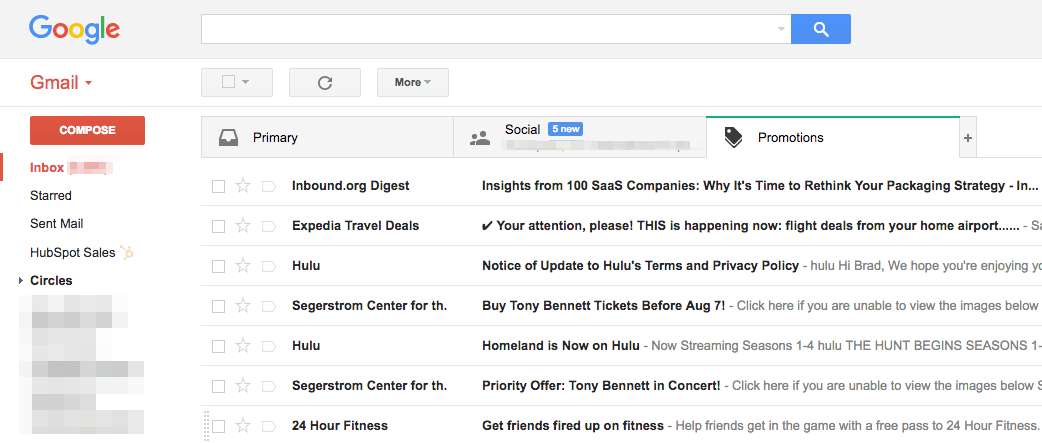This screenshot has height=443, width=1042.
Task: Select the Promotions tab
Action: (x=833, y=137)
